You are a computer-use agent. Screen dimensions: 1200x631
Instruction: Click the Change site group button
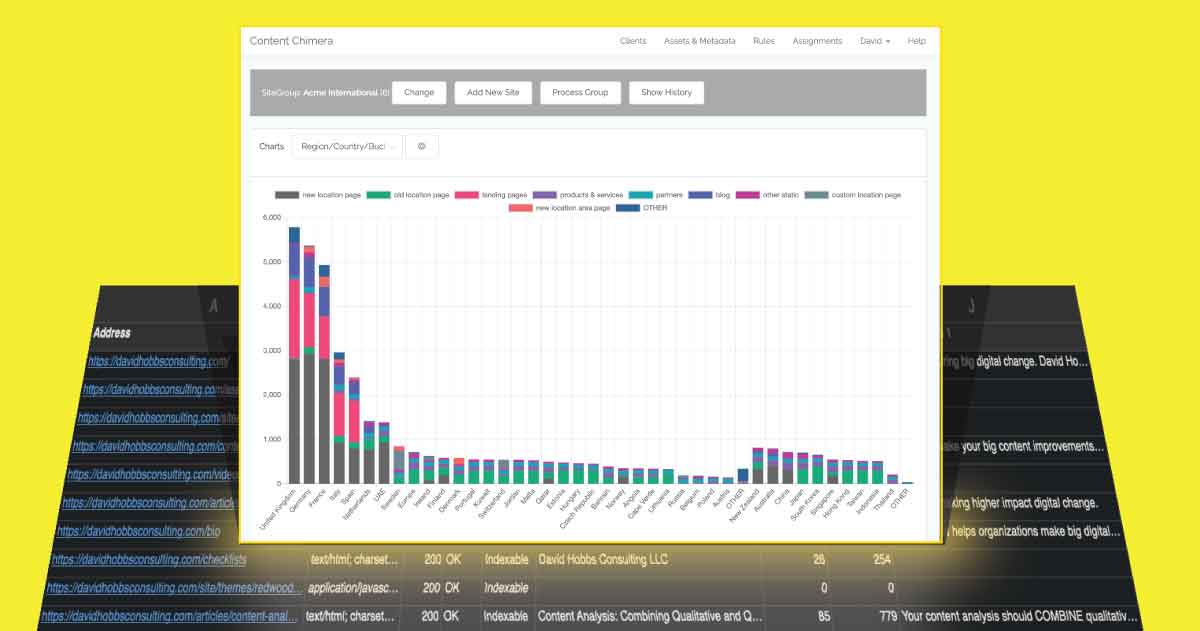tap(419, 92)
